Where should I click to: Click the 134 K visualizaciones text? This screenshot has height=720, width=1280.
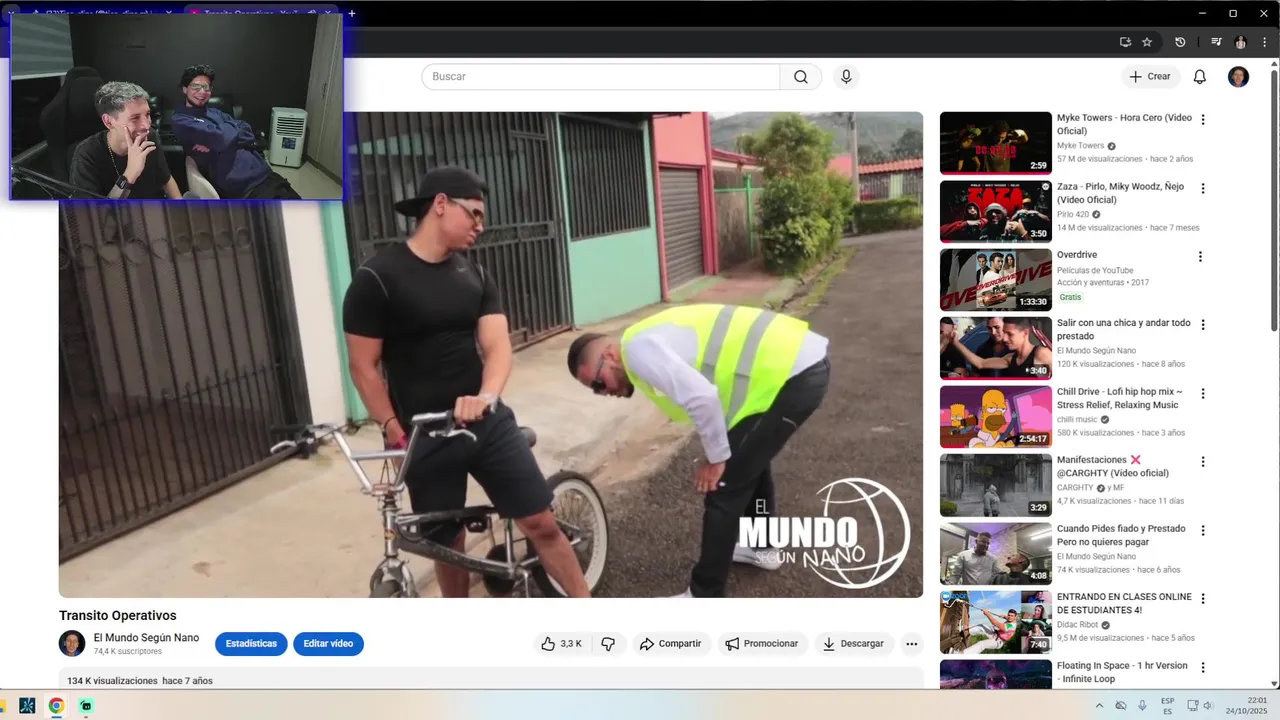tap(112, 681)
